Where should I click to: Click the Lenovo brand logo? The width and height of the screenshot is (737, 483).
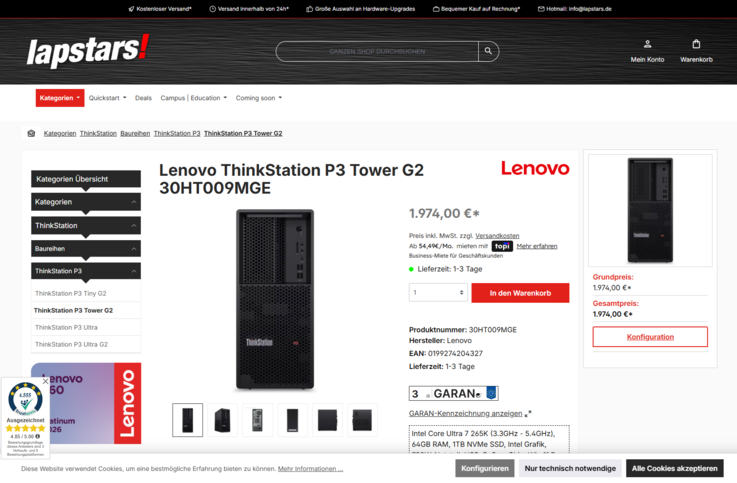[535, 168]
